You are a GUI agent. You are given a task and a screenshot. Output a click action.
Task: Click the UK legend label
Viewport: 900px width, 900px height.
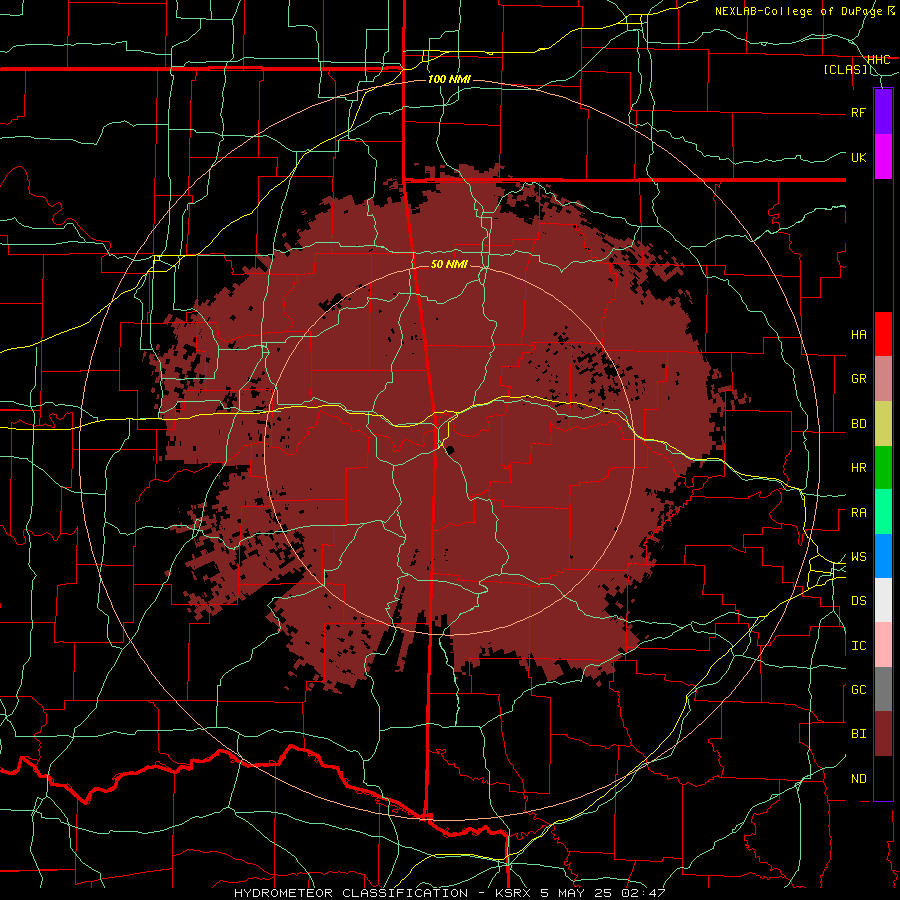[x=859, y=157]
